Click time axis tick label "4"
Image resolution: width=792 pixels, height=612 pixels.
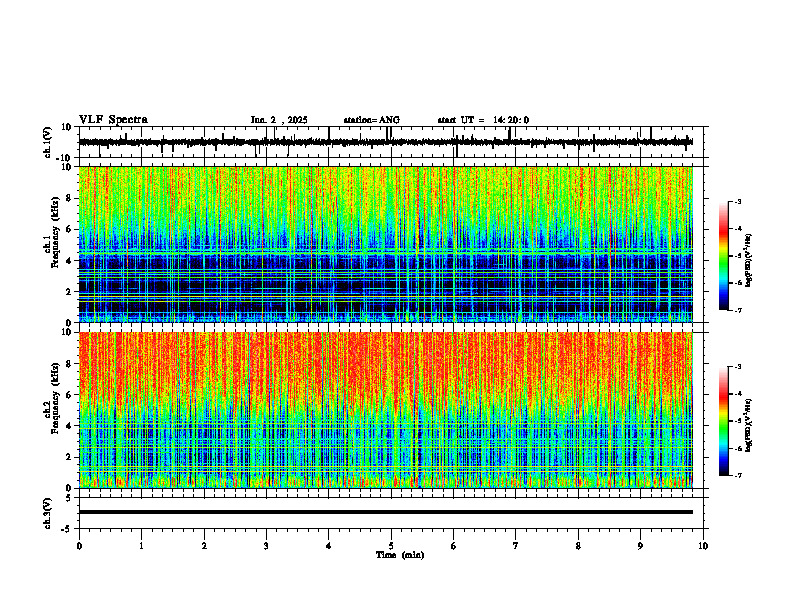pyautogui.click(x=329, y=546)
